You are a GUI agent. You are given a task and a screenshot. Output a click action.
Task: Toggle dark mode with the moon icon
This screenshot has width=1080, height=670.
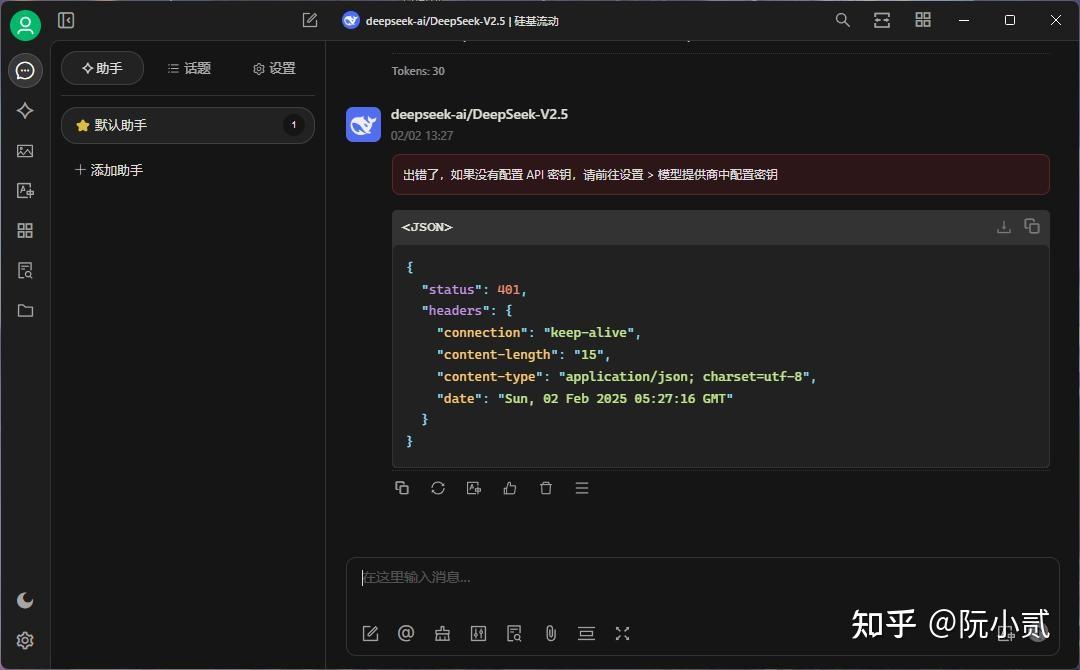(x=25, y=600)
